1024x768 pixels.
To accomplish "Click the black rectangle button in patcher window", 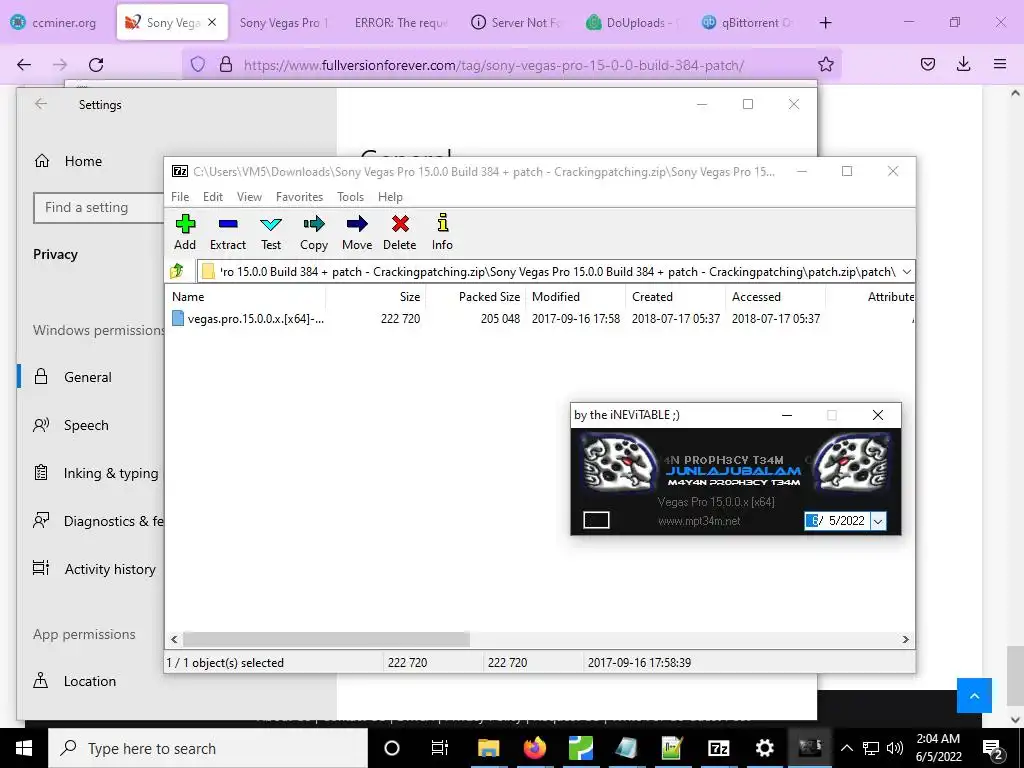I will [596, 520].
